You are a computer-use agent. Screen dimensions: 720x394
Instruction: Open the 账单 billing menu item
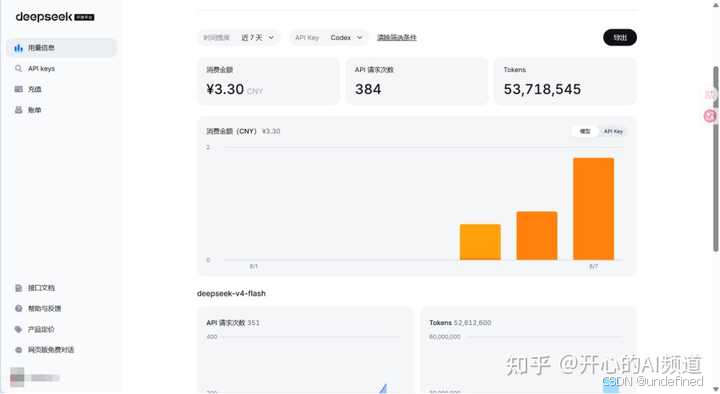tap(62, 110)
